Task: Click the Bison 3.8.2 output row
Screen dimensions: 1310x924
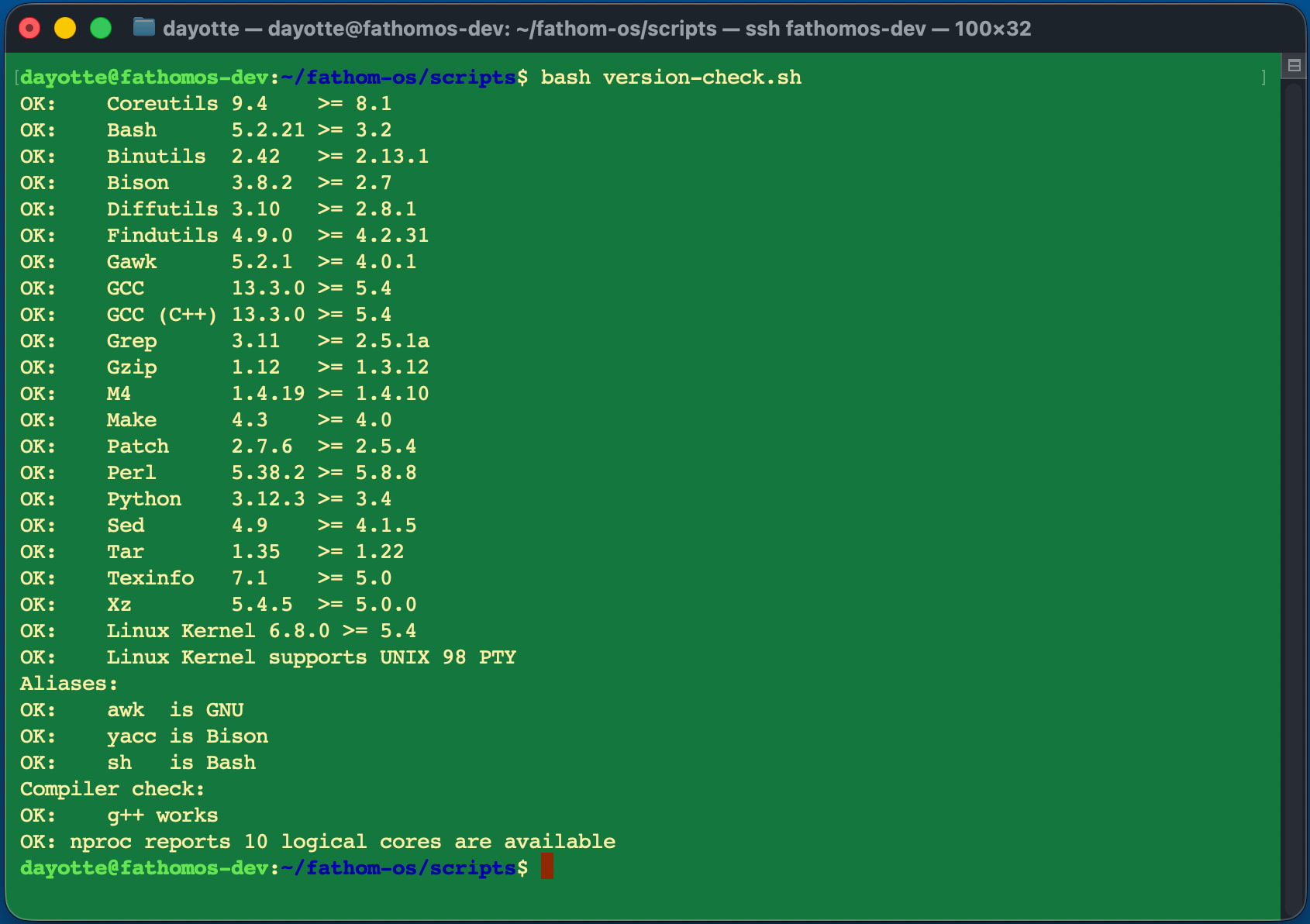Action: (x=205, y=183)
